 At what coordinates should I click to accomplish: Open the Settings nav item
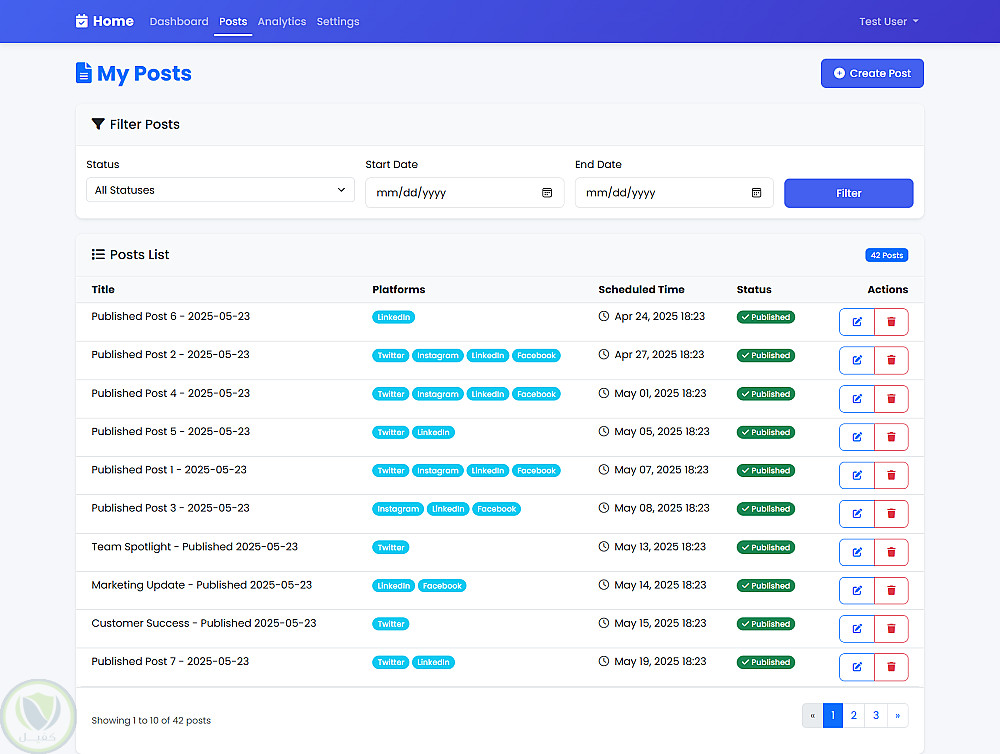(x=337, y=21)
